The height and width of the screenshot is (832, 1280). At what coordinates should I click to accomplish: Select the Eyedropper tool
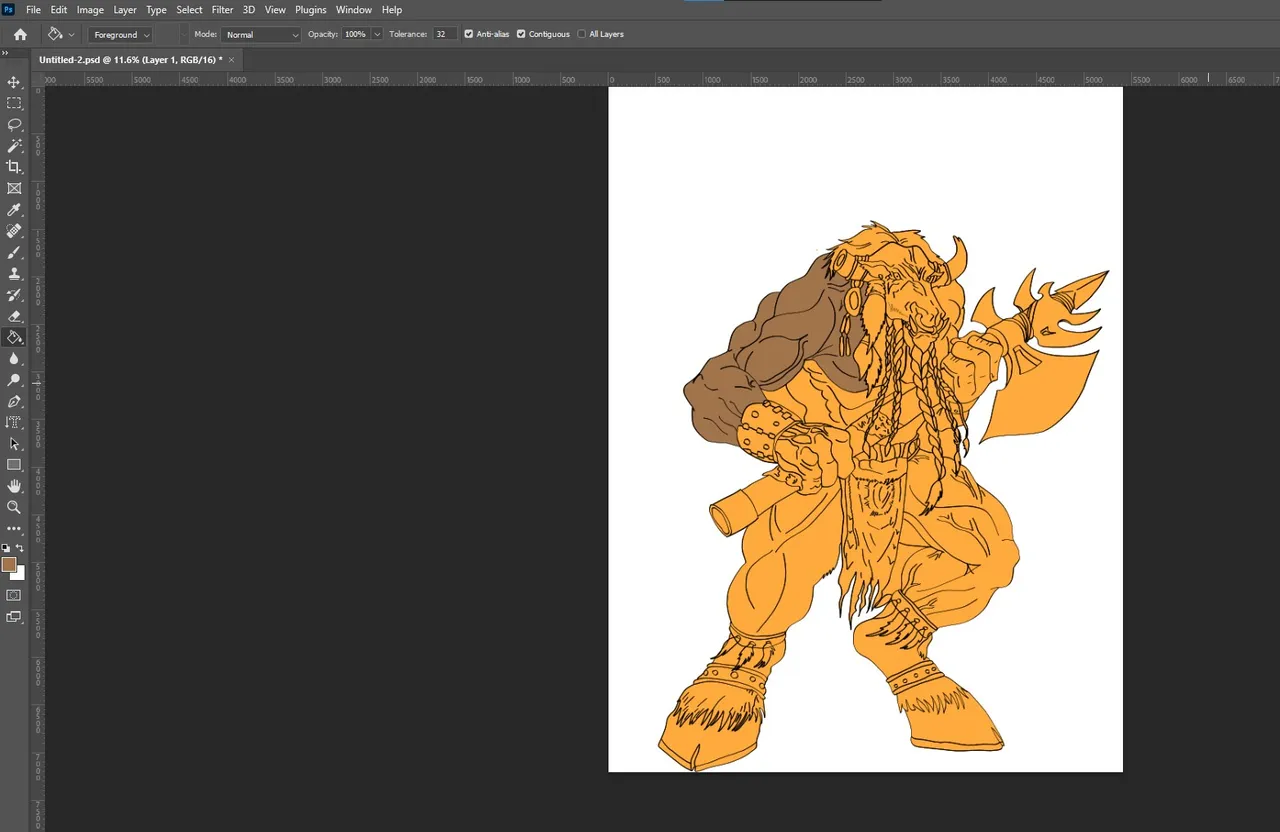[x=14, y=210]
